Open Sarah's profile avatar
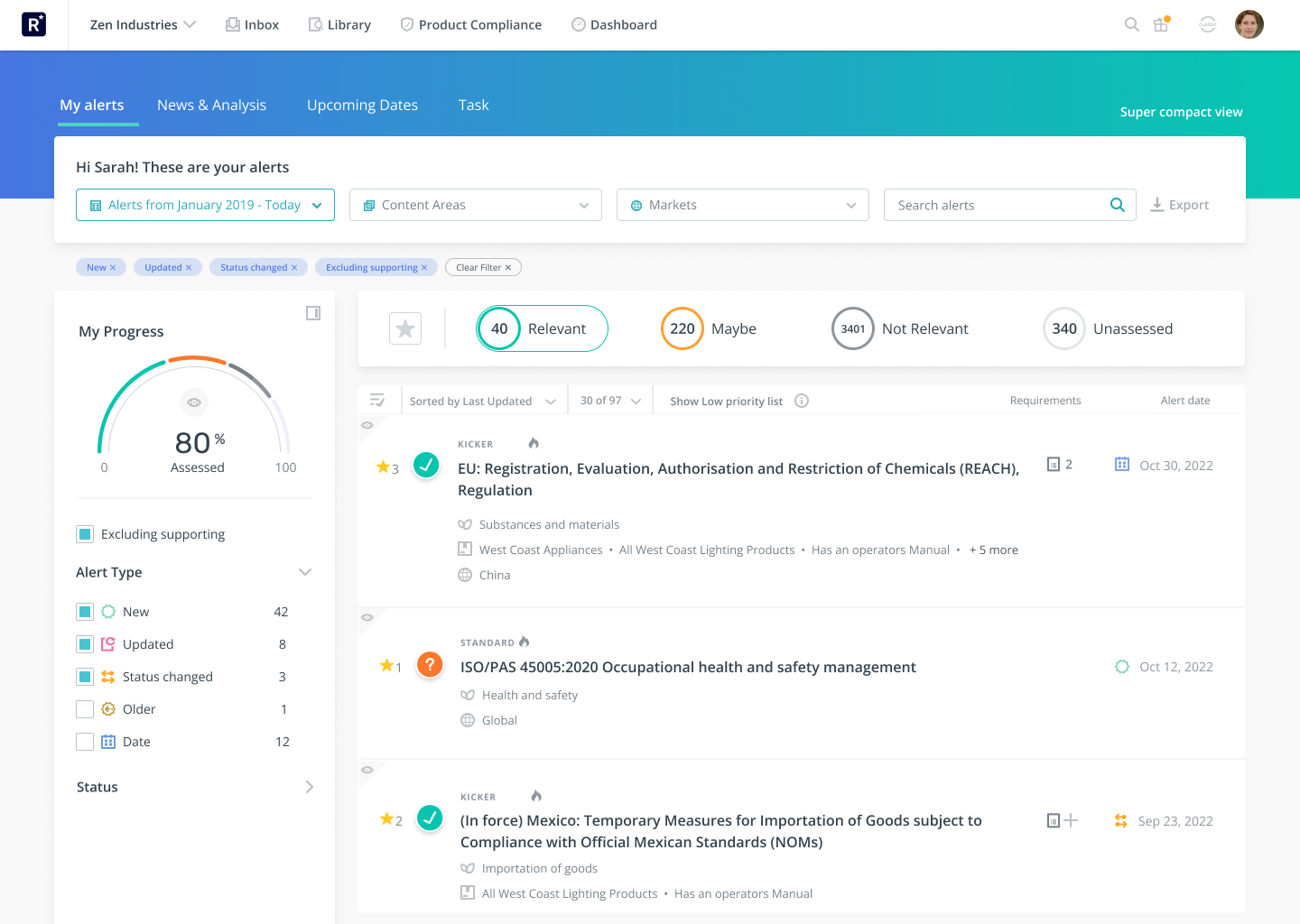Viewport: 1300px width, 924px height. [1249, 24]
